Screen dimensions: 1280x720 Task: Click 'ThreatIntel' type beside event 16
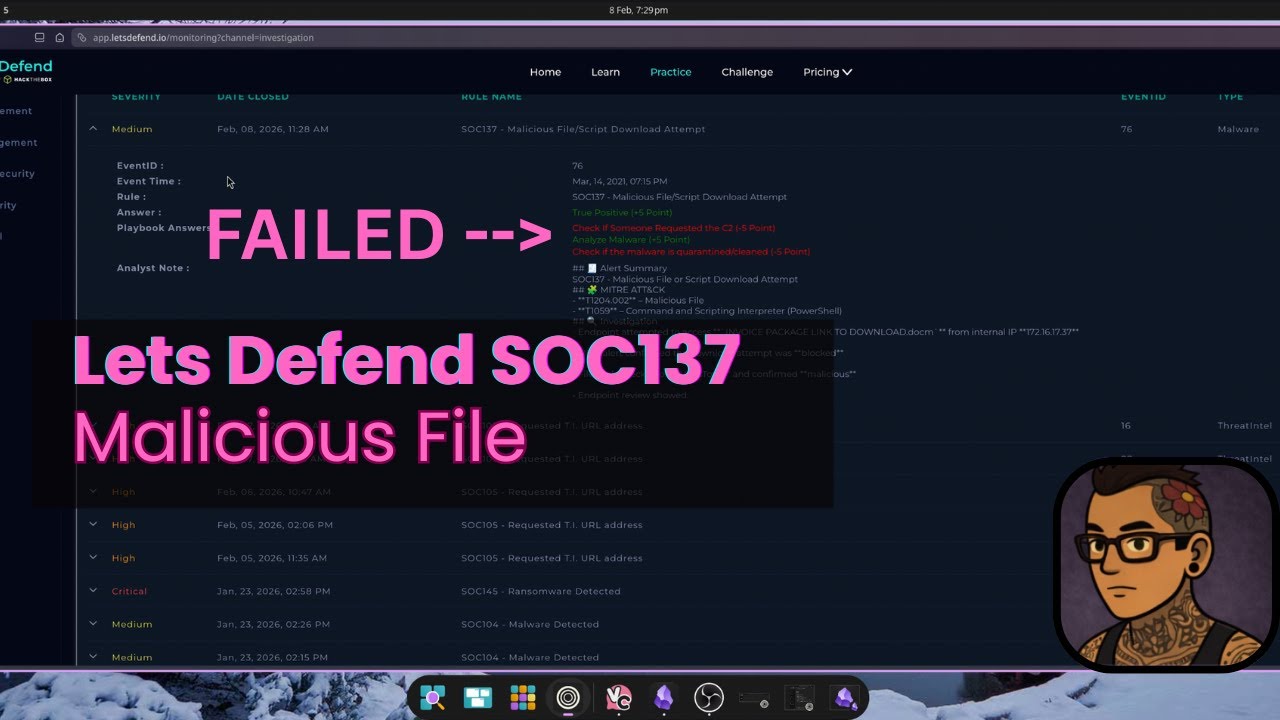(x=1245, y=425)
